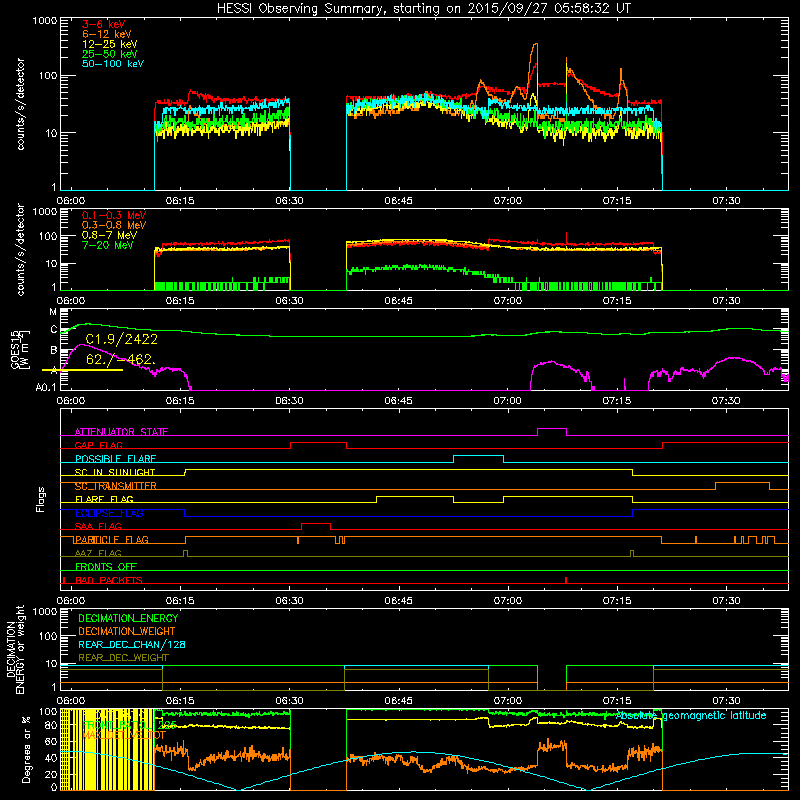The height and width of the screenshot is (800, 800).
Task: Click the red 0.1-0.3 MeV legend label
Action: click(x=114, y=215)
